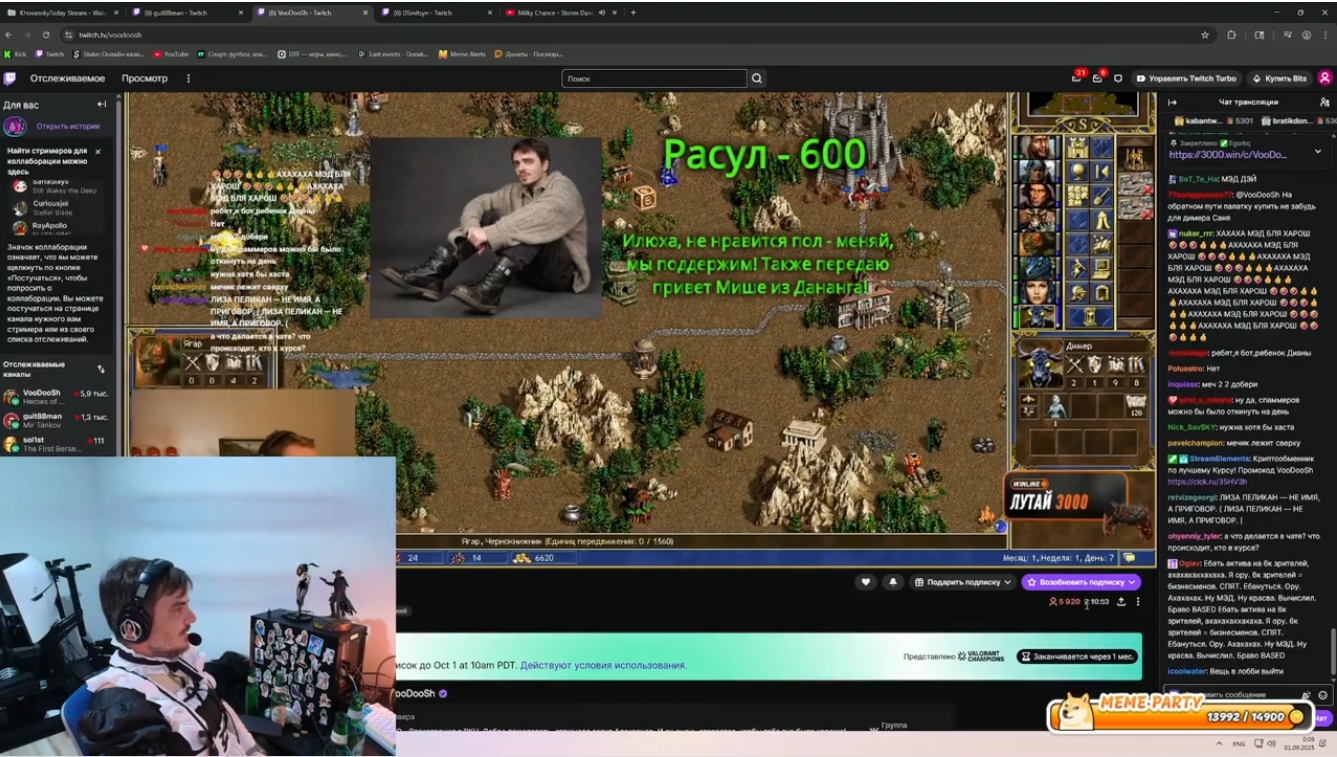
Task: Open the emote picker in chat input
Action: [x=1323, y=695]
